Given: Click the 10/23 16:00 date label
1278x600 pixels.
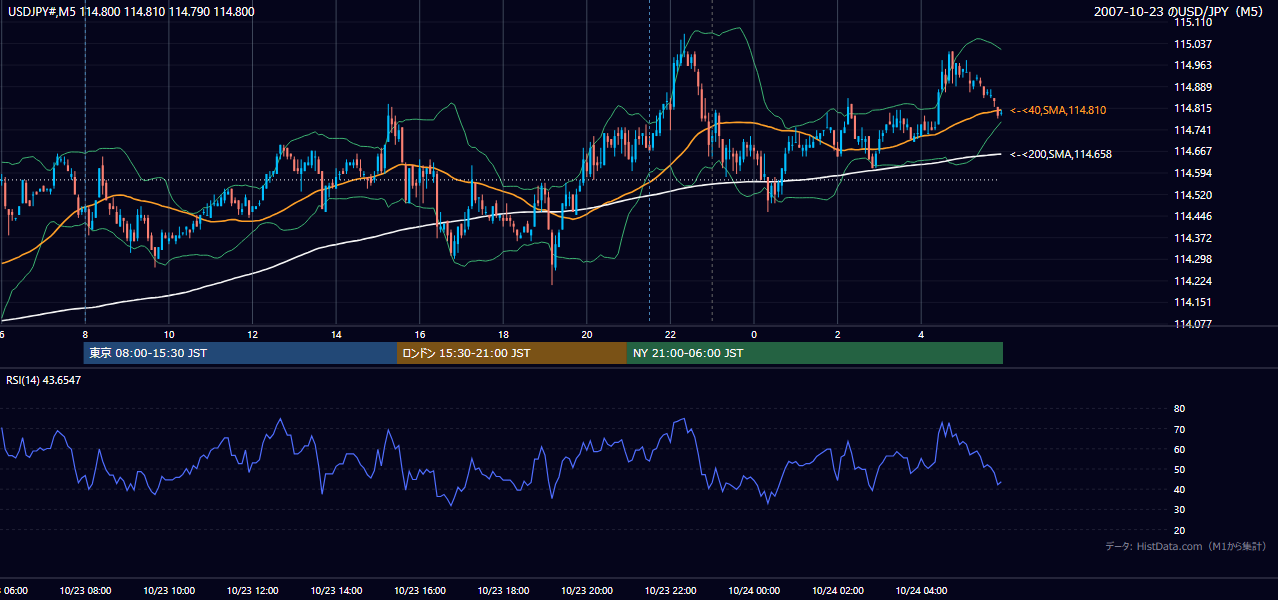Looking at the screenshot, I should pos(420,591).
